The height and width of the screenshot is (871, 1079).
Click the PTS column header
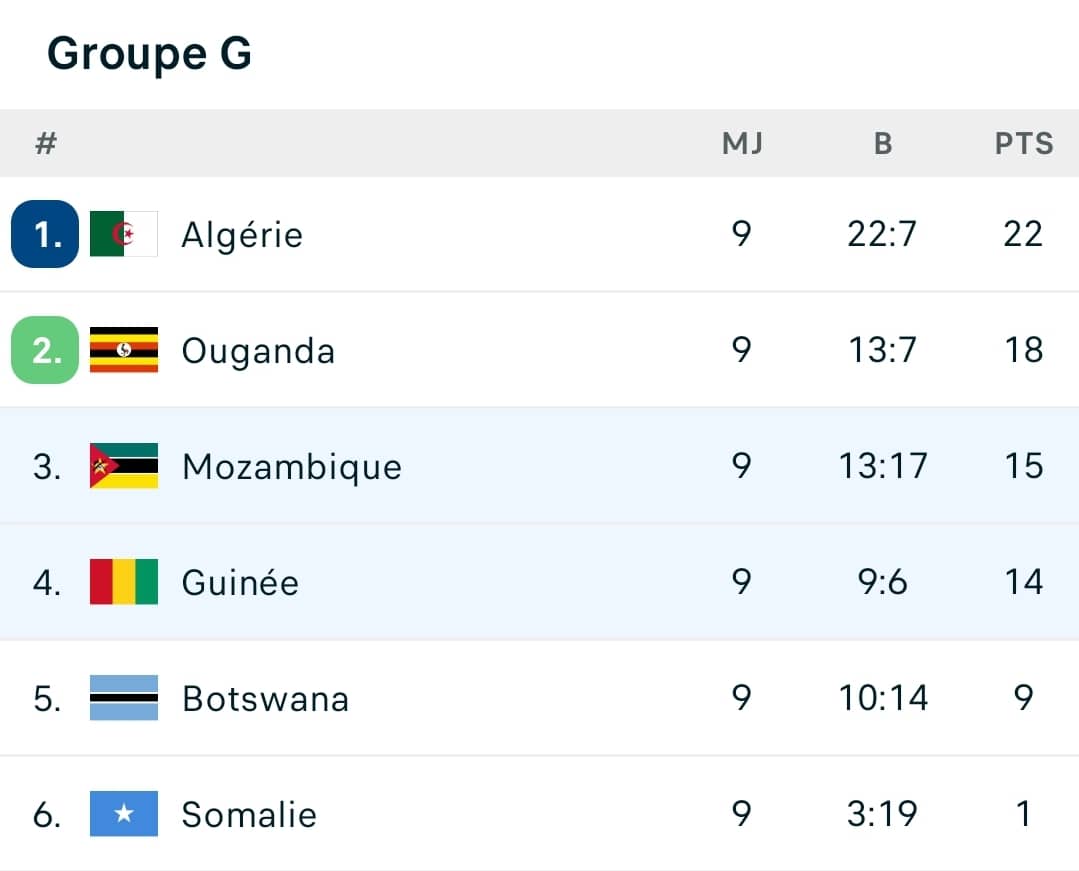pyautogui.click(x=1024, y=144)
